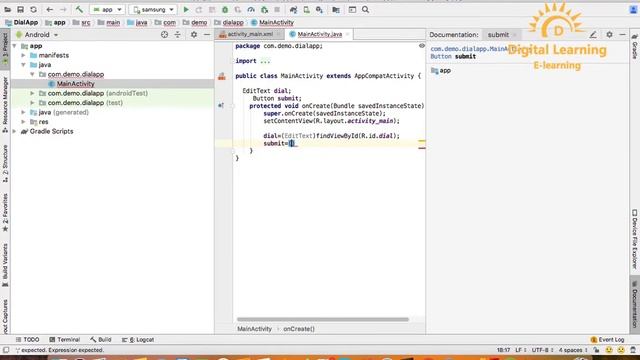Expand com.demo.dialapp (androidTest) package
The height and width of the screenshot is (360, 640).
(x=32, y=93)
